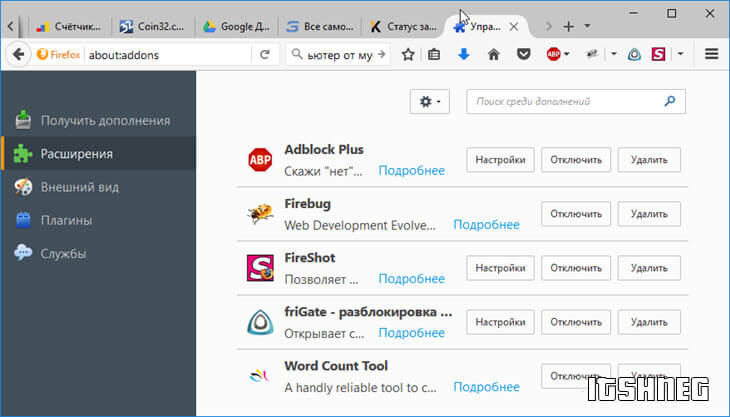The height and width of the screenshot is (417, 730).
Task: Disable the Firebug extension
Action: point(575,214)
